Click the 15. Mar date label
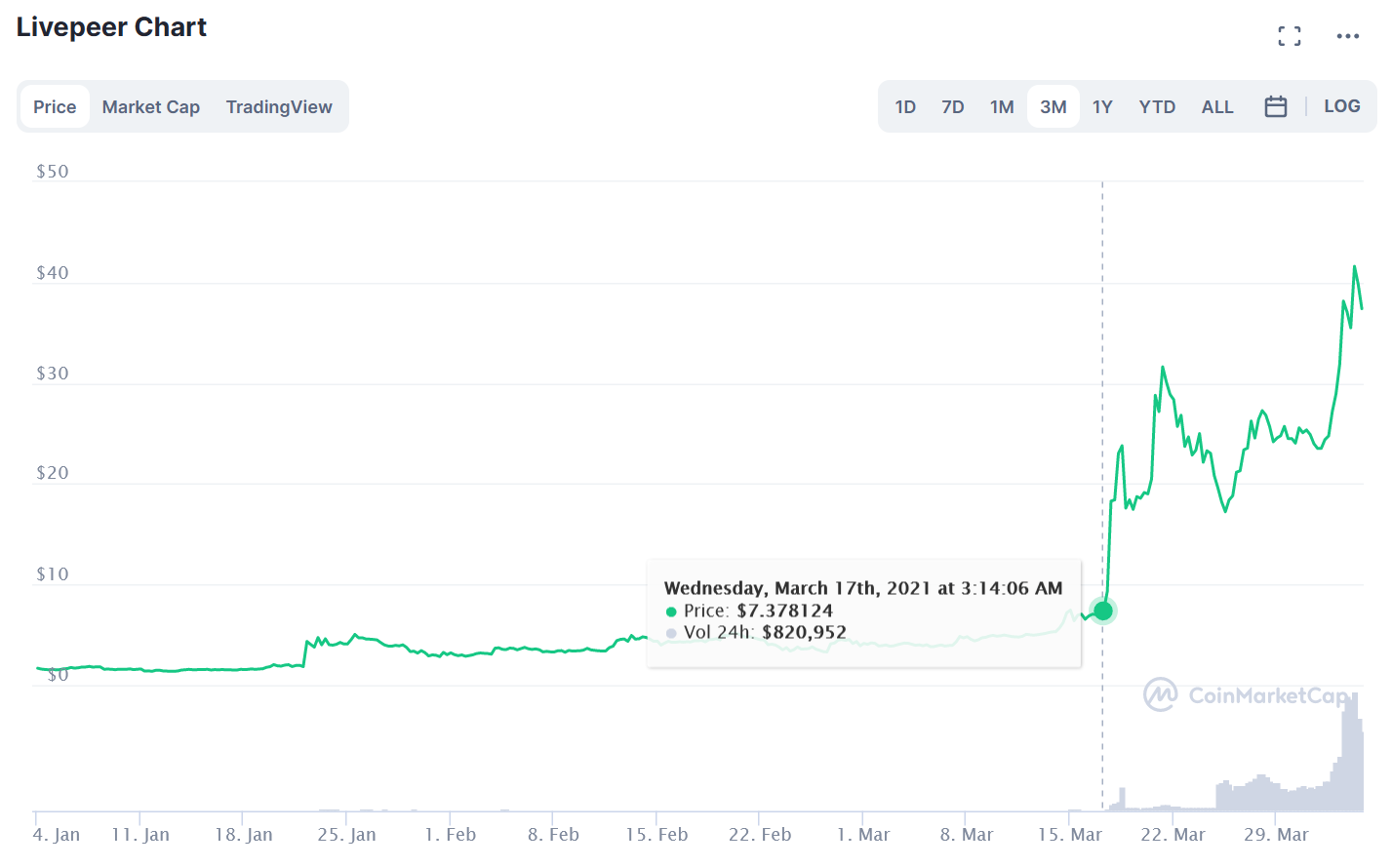This screenshot has width=1392, height=868. point(1070,835)
